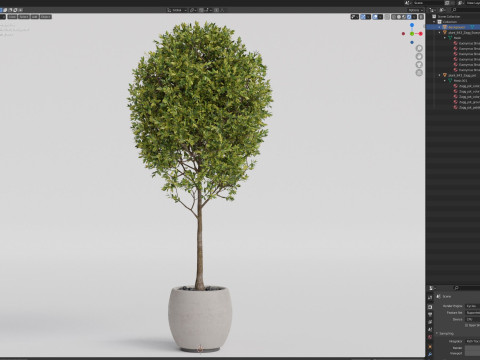Image resolution: width=480 pixels, height=360 pixels.
Task: Open the Feature Set dropdown
Action: tap(473, 313)
